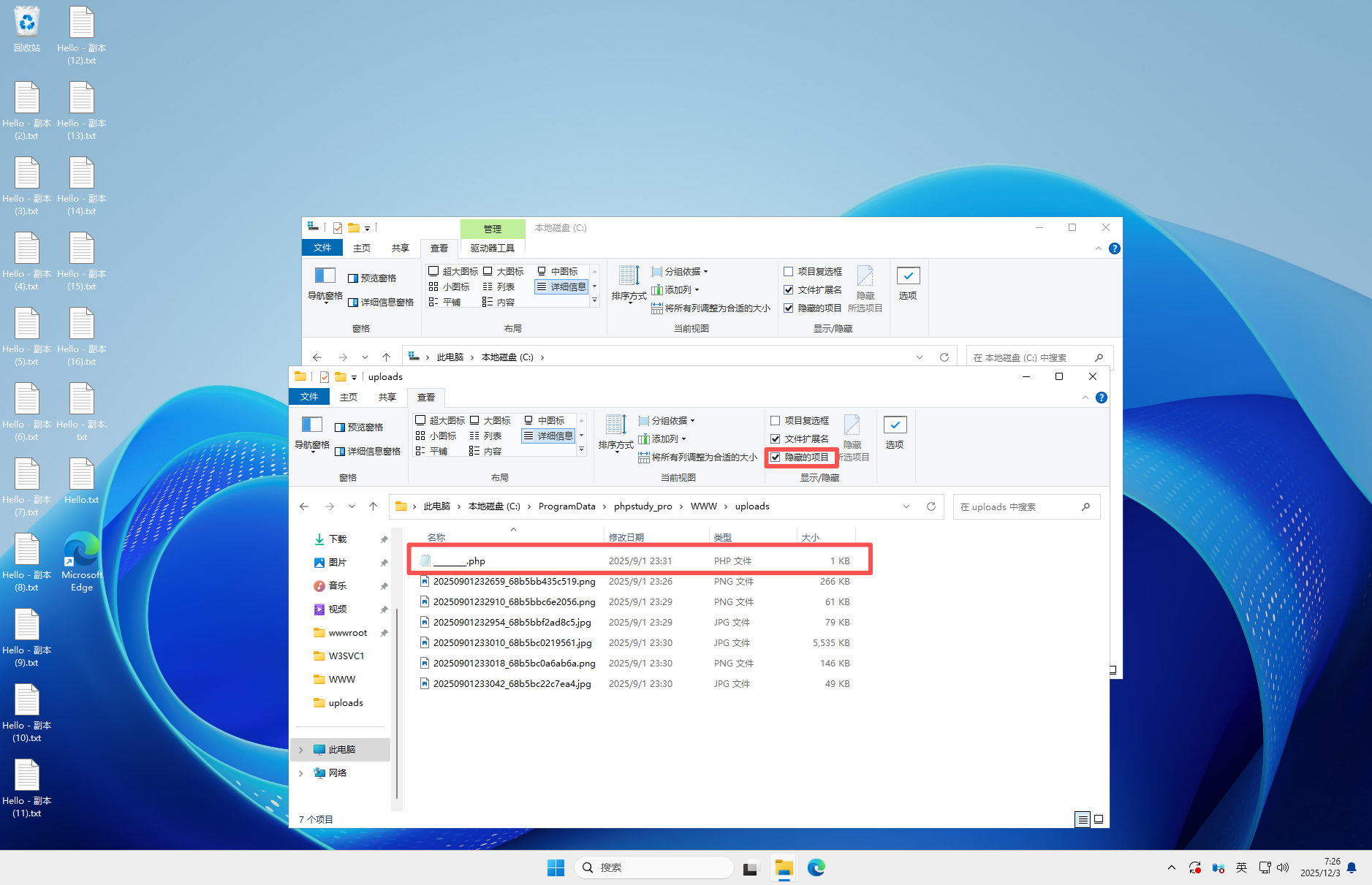Click search box in Local Disk C window
Screen dimensions: 1372x885
(1039, 357)
